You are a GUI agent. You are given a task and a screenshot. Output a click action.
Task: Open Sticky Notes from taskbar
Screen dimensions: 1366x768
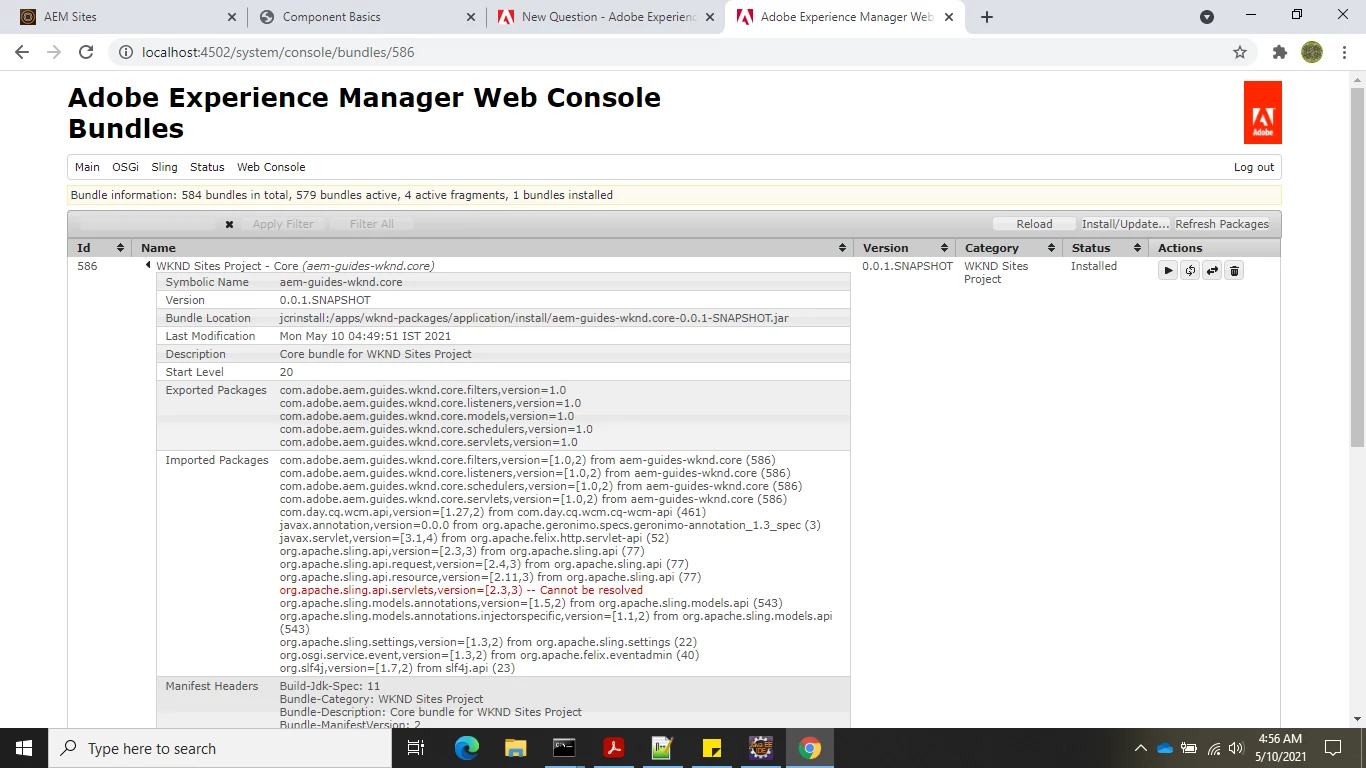click(x=712, y=748)
